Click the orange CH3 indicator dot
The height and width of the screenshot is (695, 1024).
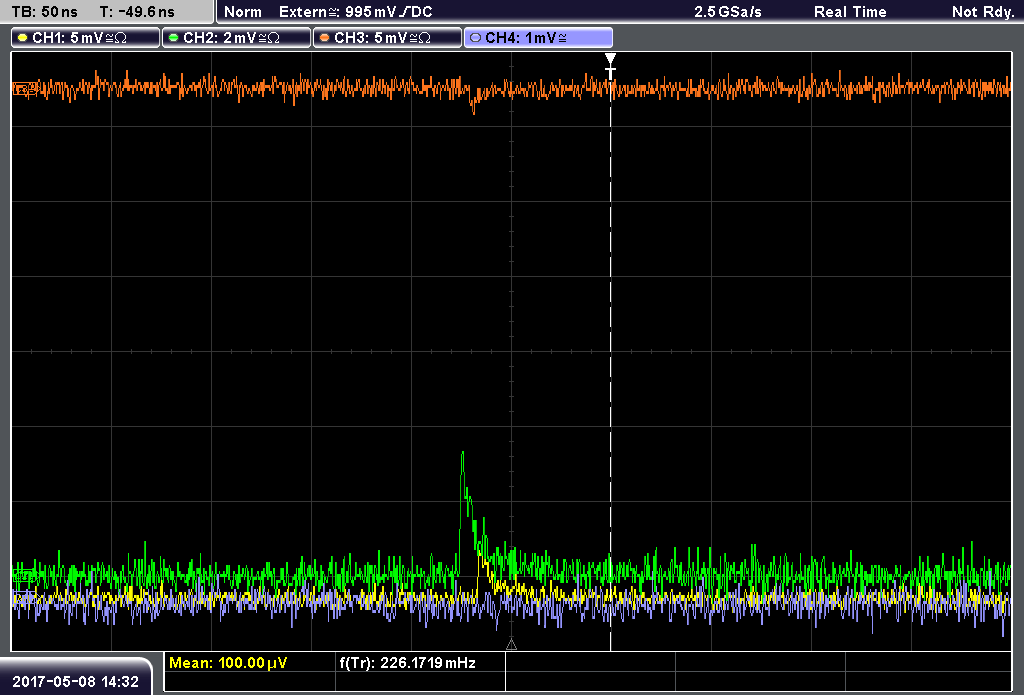click(x=324, y=38)
